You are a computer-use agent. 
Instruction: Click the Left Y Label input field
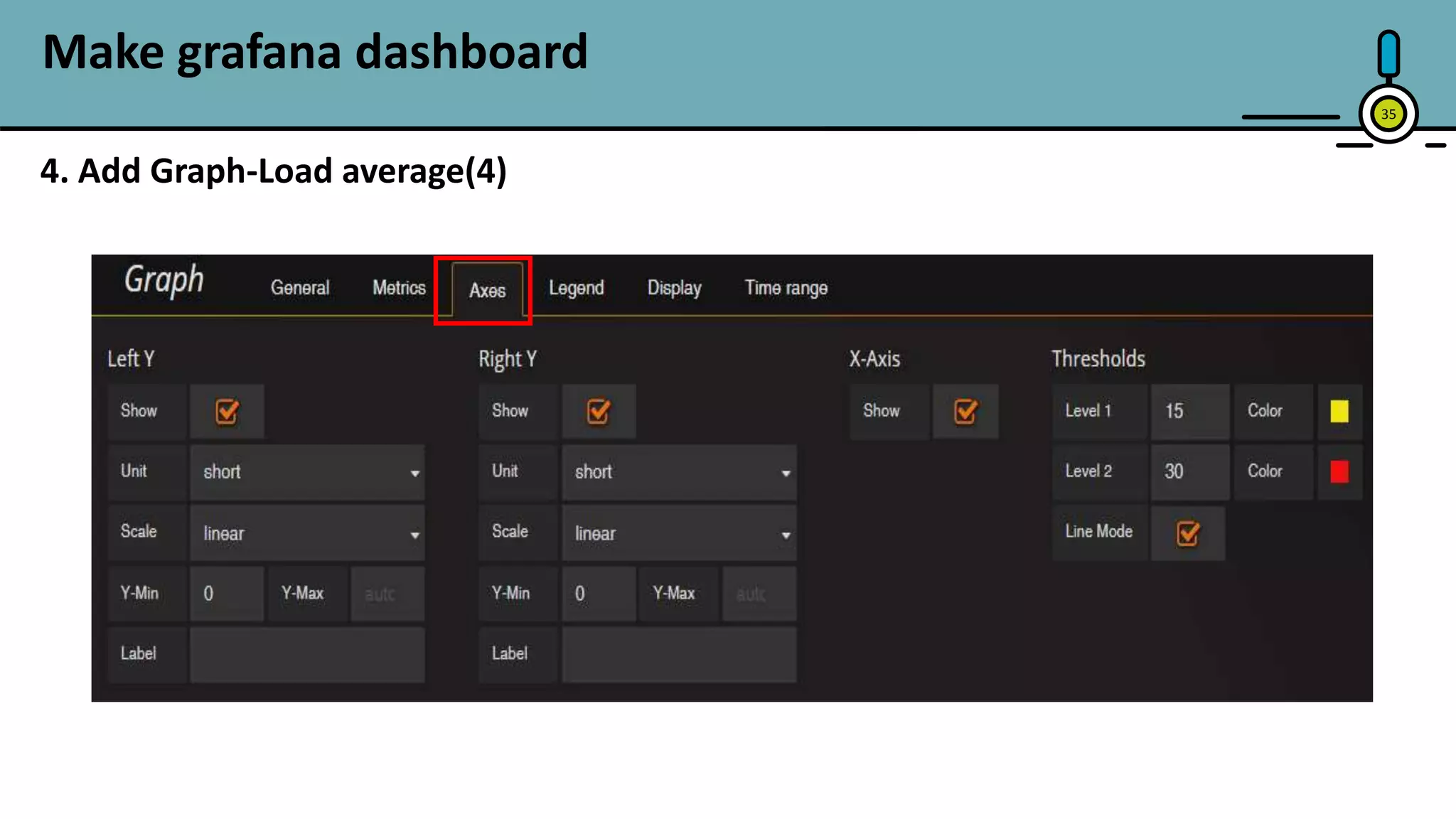(x=307, y=654)
